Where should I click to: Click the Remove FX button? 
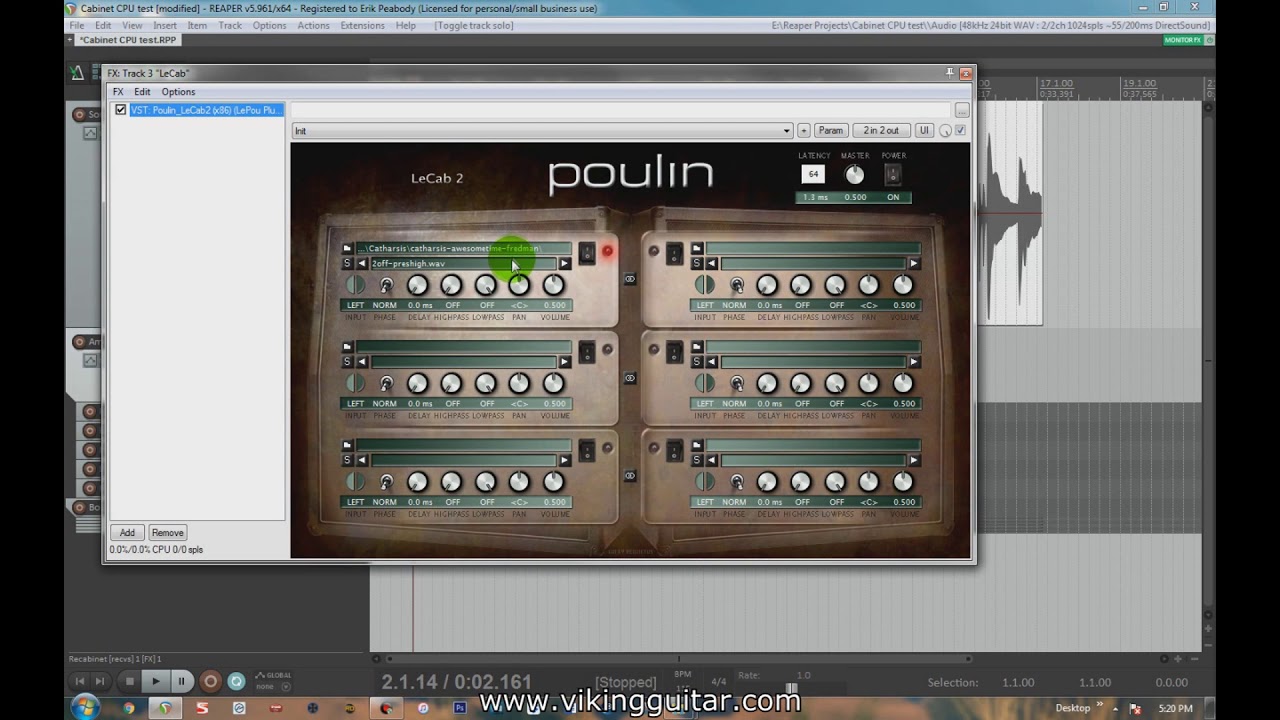click(x=167, y=533)
